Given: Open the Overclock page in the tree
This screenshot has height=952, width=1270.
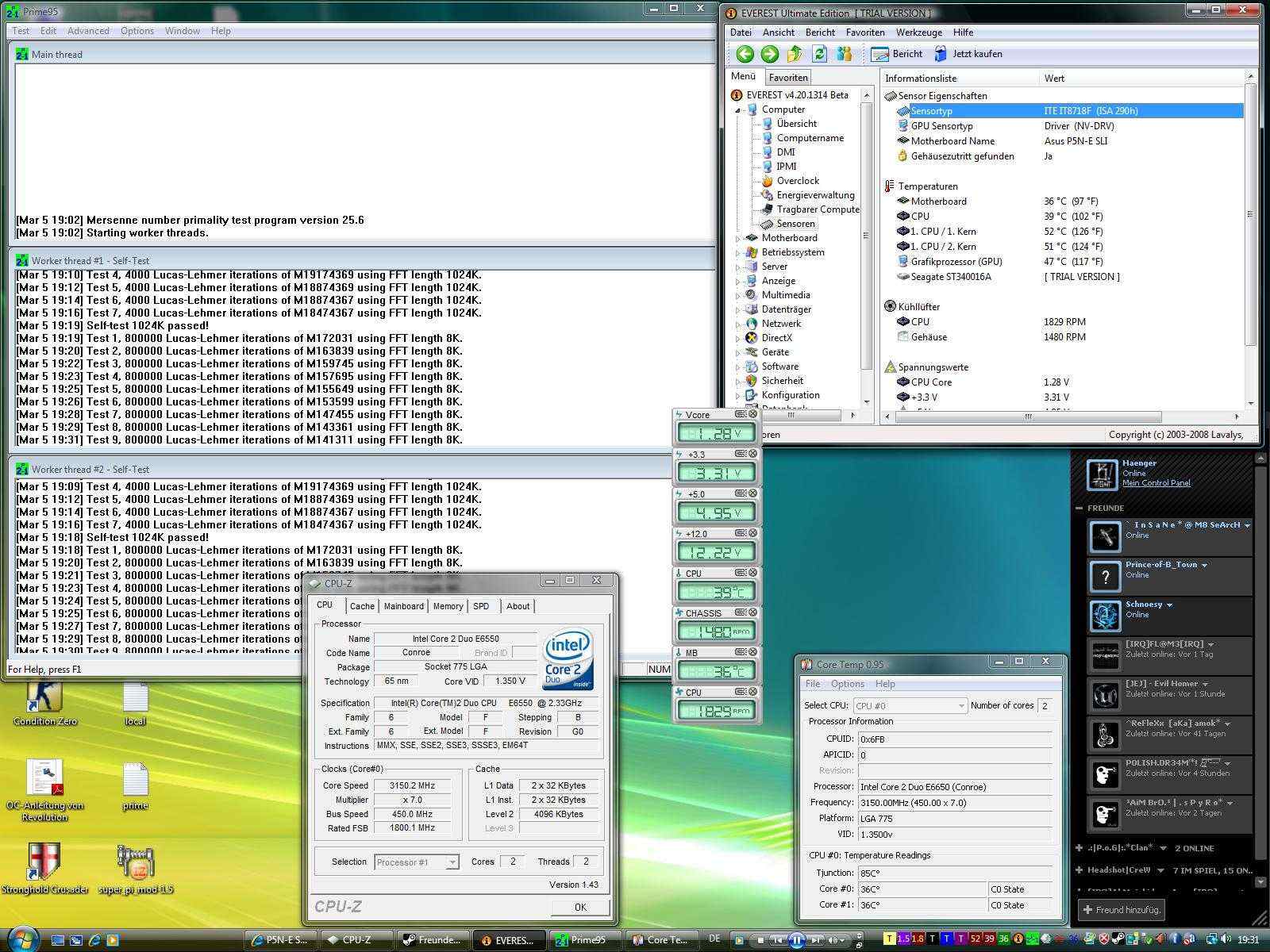Looking at the screenshot, I should click(x=798, y=181).
